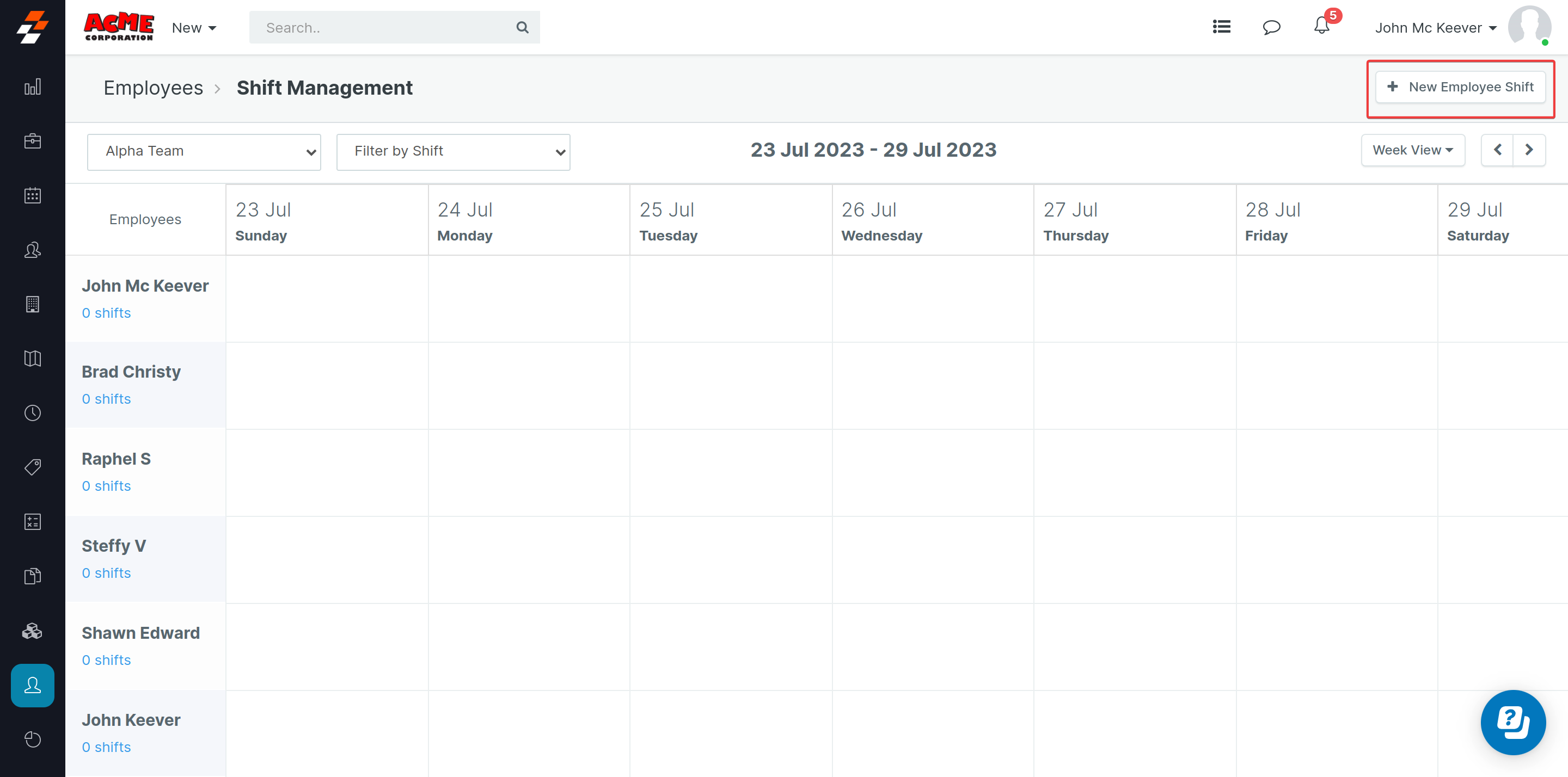Click the clock icon in sidebar
The image size is (1568, 777).
pos(32,413)
